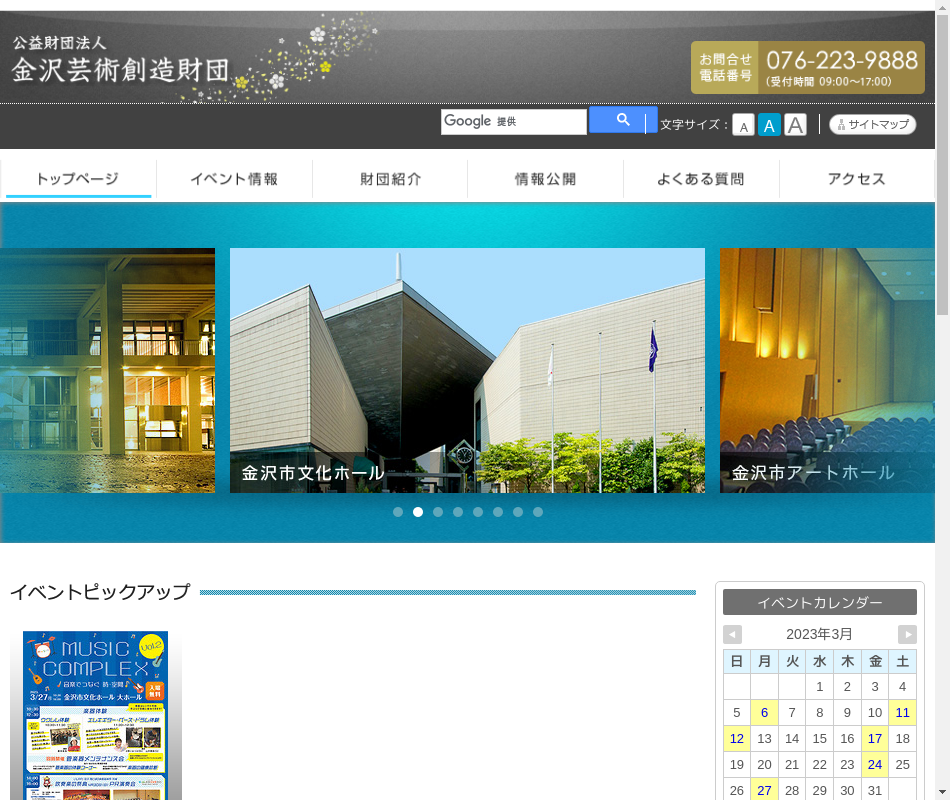The width and height of the screenshot is (950, 800).
Task: Go to the アクセス page
Action: click(x=856, y=179)
